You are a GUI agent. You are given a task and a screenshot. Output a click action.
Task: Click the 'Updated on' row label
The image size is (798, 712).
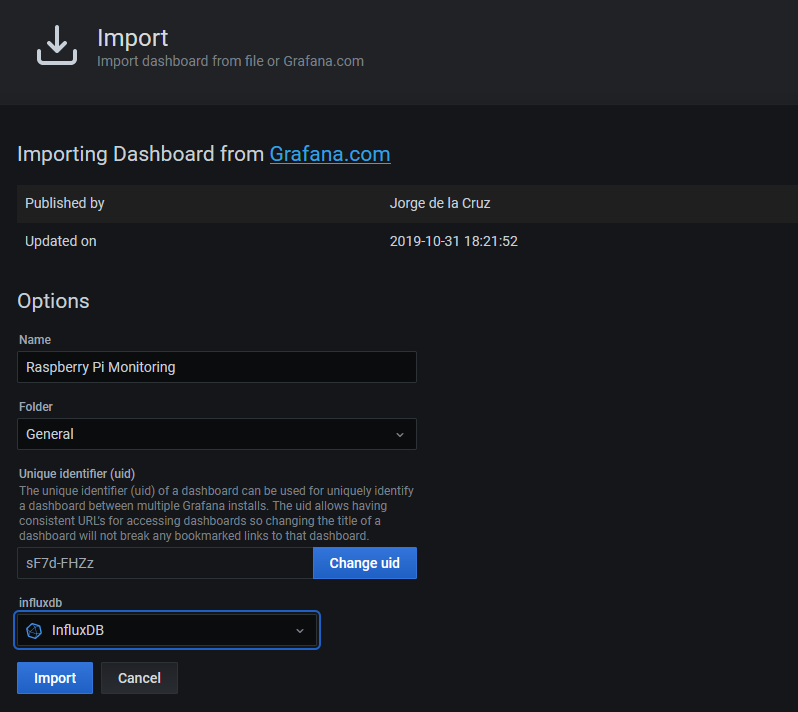tap(61, 241)
